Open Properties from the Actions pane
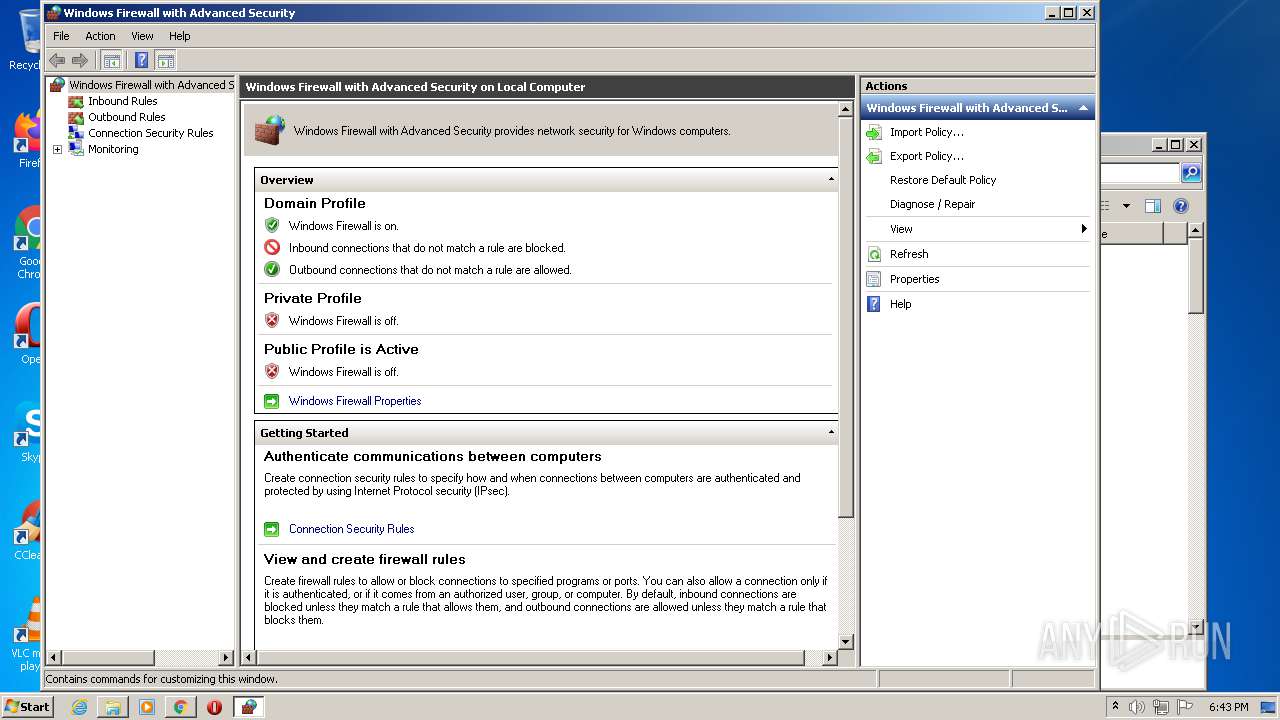 click(915, 279)
